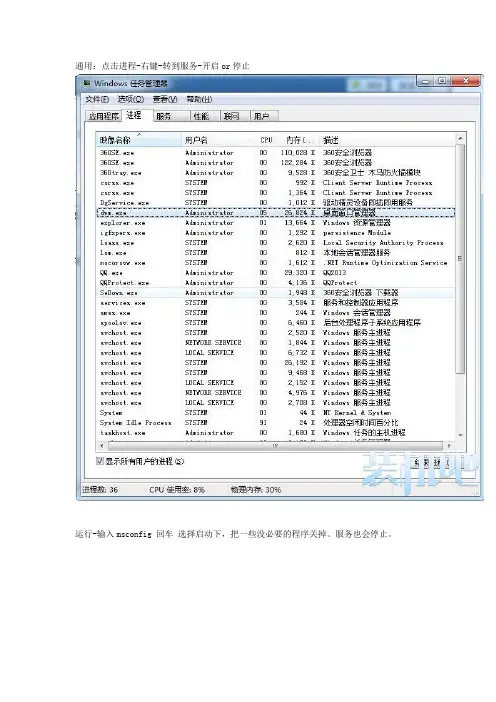Click the persistence Module description cell

(357, 233)
